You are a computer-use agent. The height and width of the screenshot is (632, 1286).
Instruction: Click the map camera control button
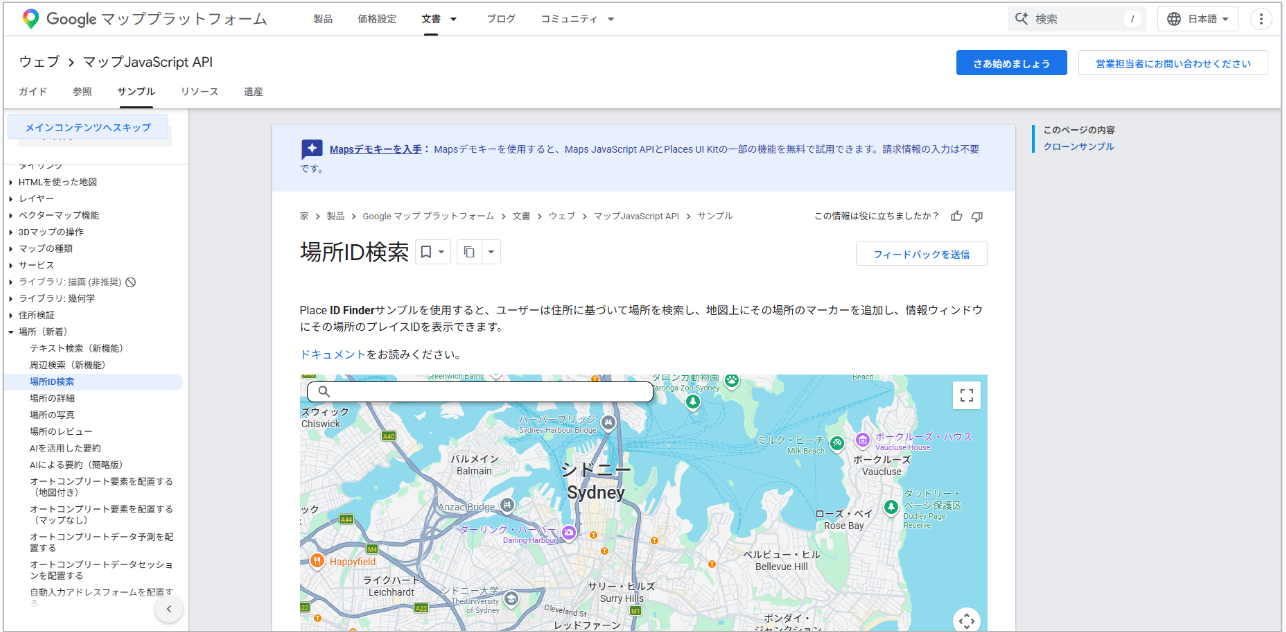pyautogui.click(x=966, y=620)
